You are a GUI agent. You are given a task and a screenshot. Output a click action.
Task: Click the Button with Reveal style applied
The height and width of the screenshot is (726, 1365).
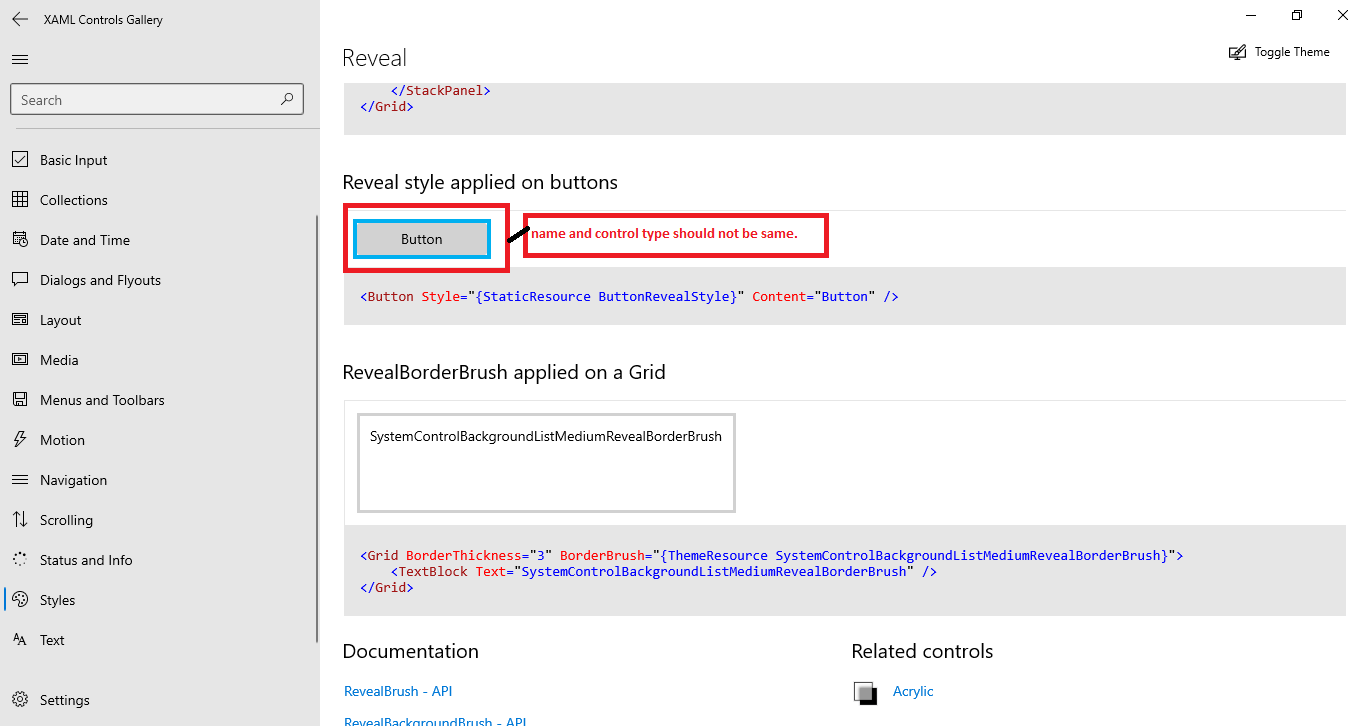pyautogui.click(x=421, y=239)
